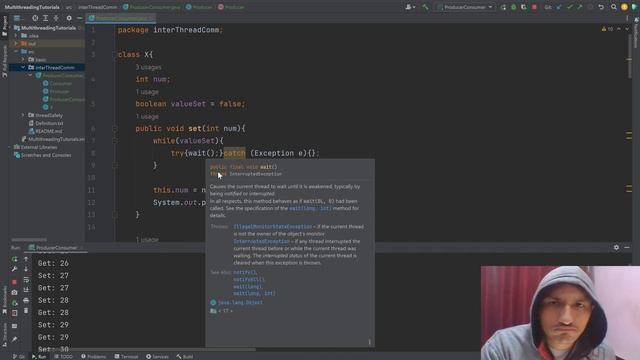Expand the threadSafety package folder
This screenshot has height=360, width=640.
[x=23, y=115]
